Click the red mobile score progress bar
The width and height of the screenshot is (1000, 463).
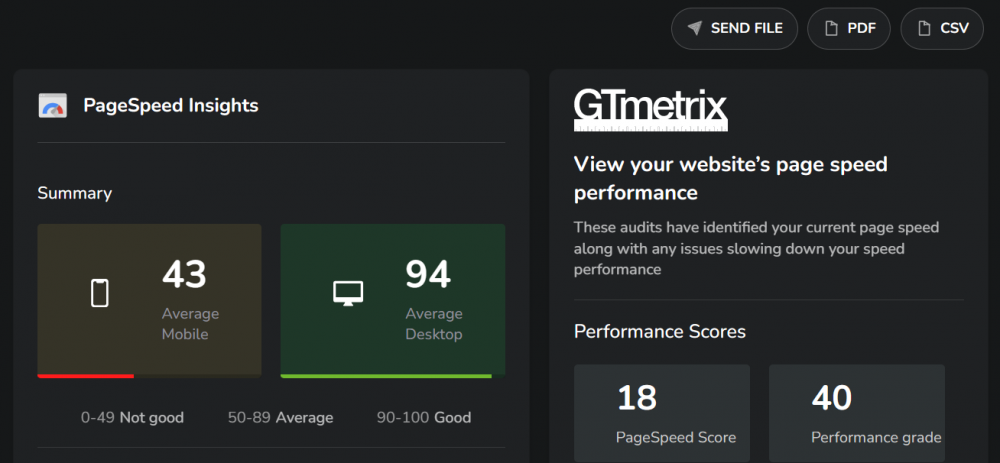[85, 376]
